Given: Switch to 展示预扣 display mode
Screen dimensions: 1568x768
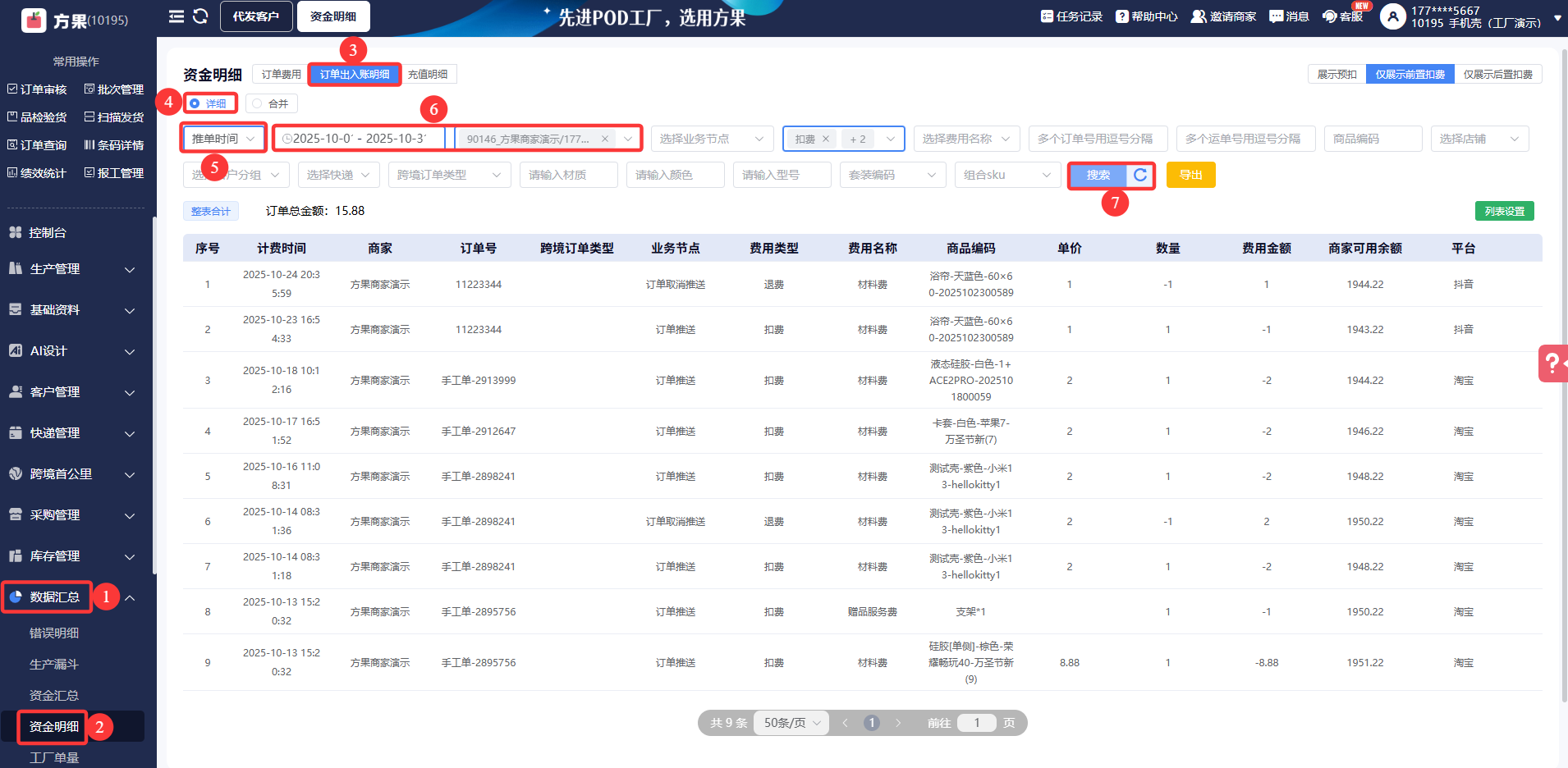Looking at the screenshot, I should [x=1337, y=75].
